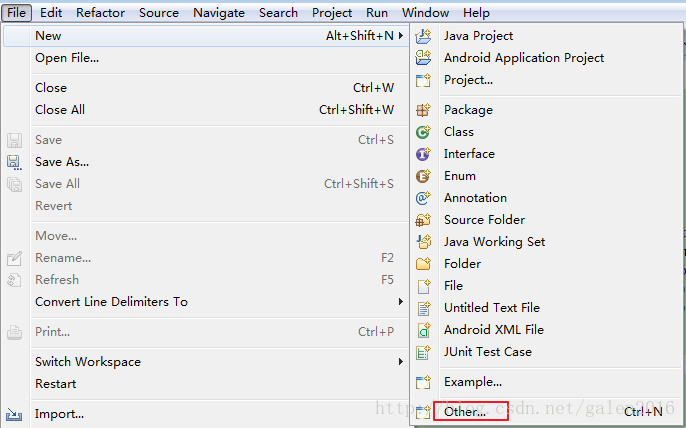The height and width of the screenshot is (428, 686).
Task: Click the Java Working Set icon
Action: pyautogui.click(x=423, y=242)
